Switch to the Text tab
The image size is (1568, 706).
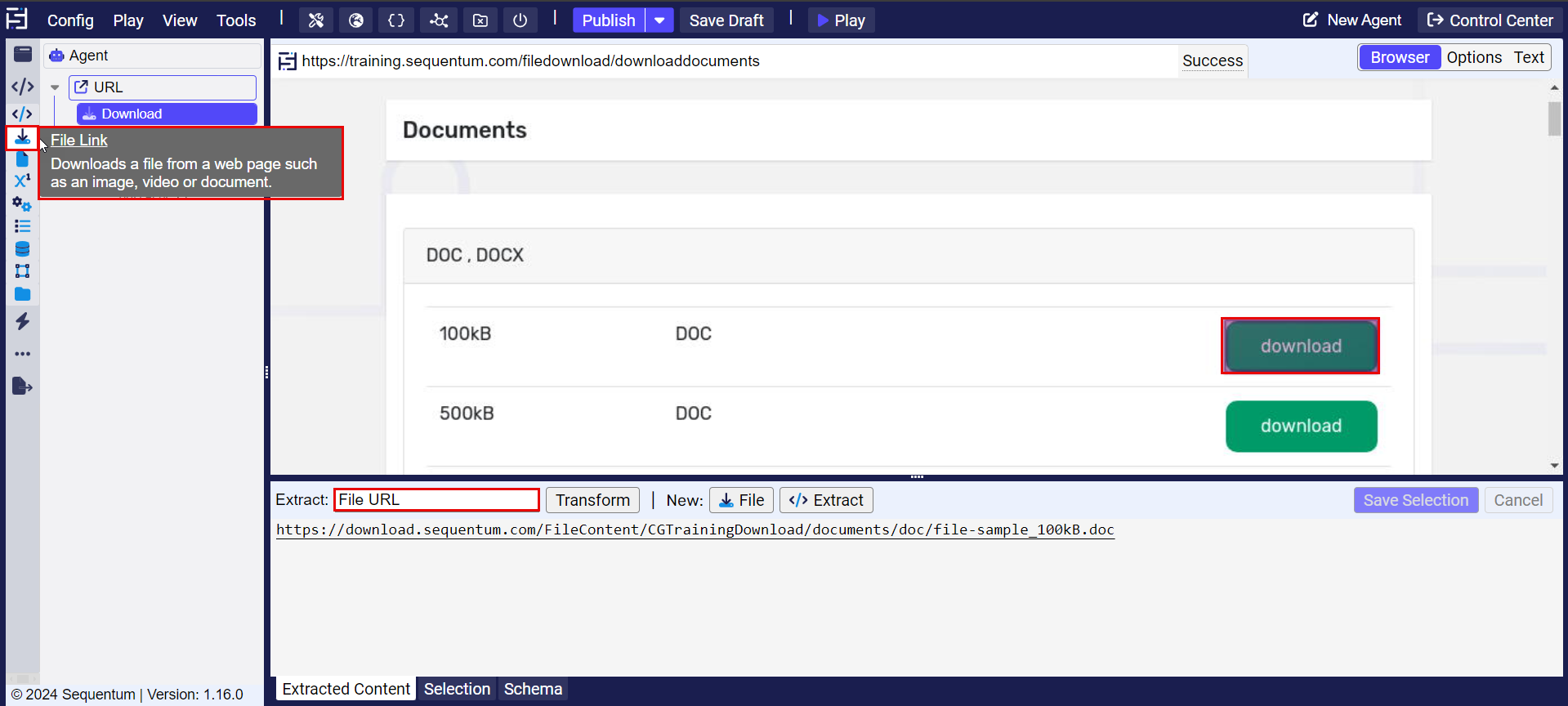(x=1529, y=57)
